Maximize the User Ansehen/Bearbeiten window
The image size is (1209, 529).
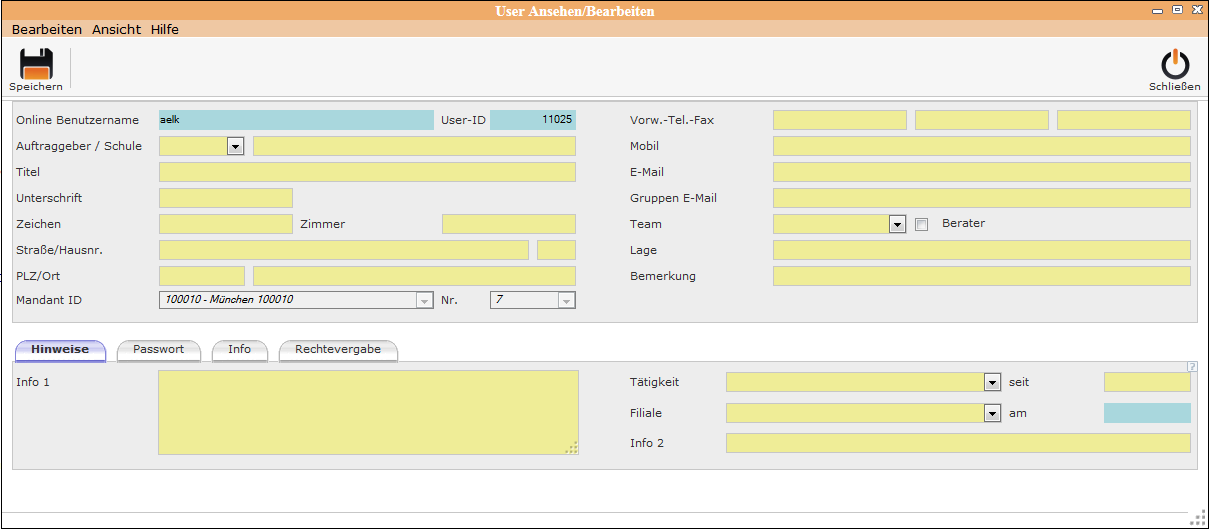click(x=1177, y=10)
